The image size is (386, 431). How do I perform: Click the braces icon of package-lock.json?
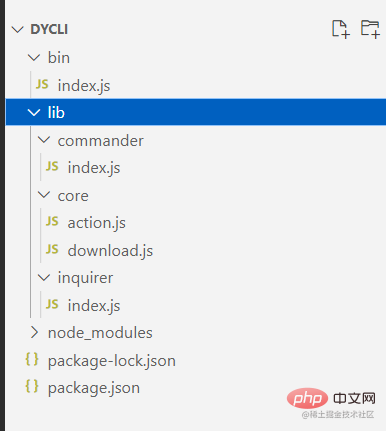click(x=32, y=359)
